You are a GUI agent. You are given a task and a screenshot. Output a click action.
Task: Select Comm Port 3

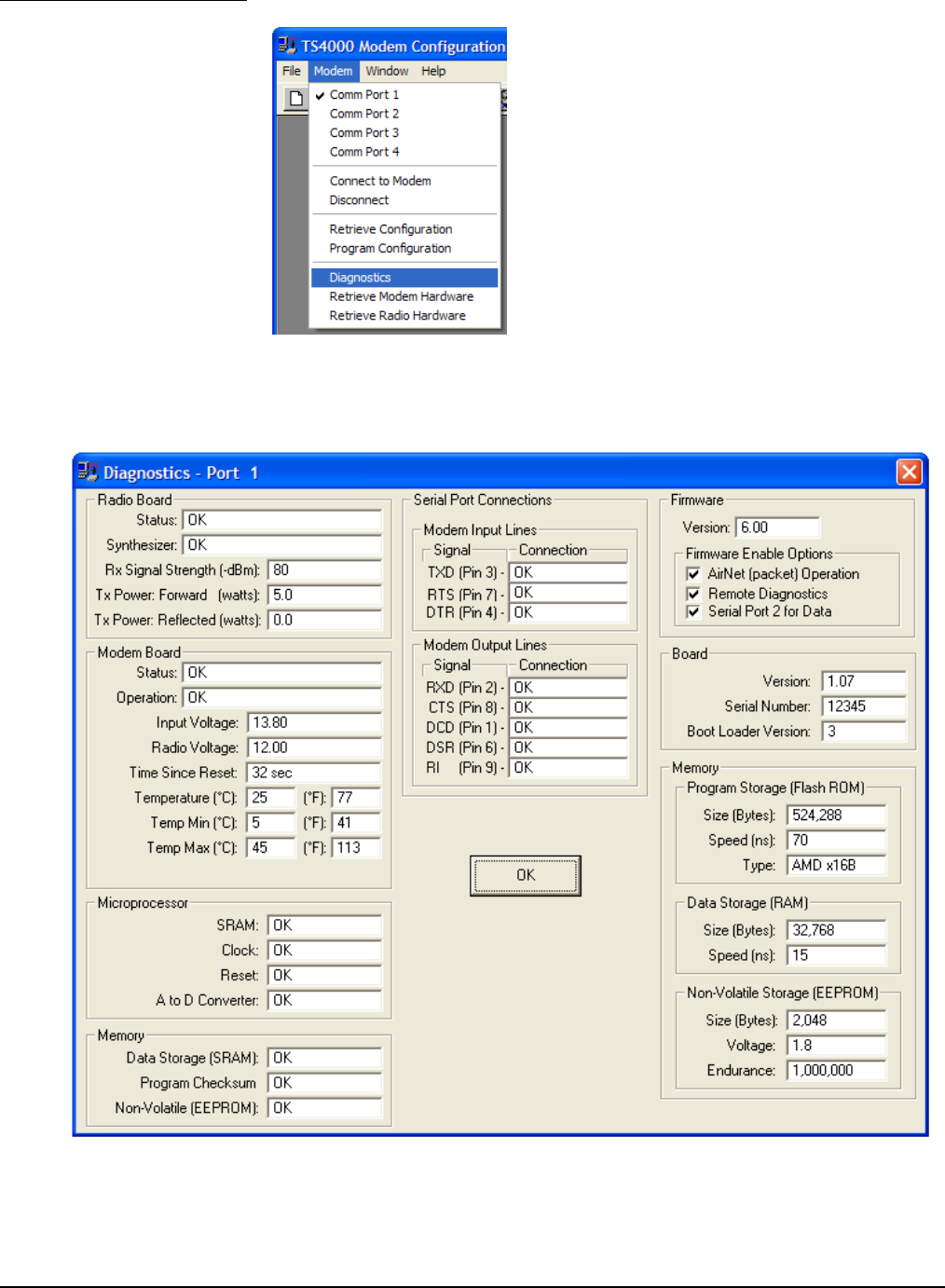pyautogui.click(x=404, y=132)
